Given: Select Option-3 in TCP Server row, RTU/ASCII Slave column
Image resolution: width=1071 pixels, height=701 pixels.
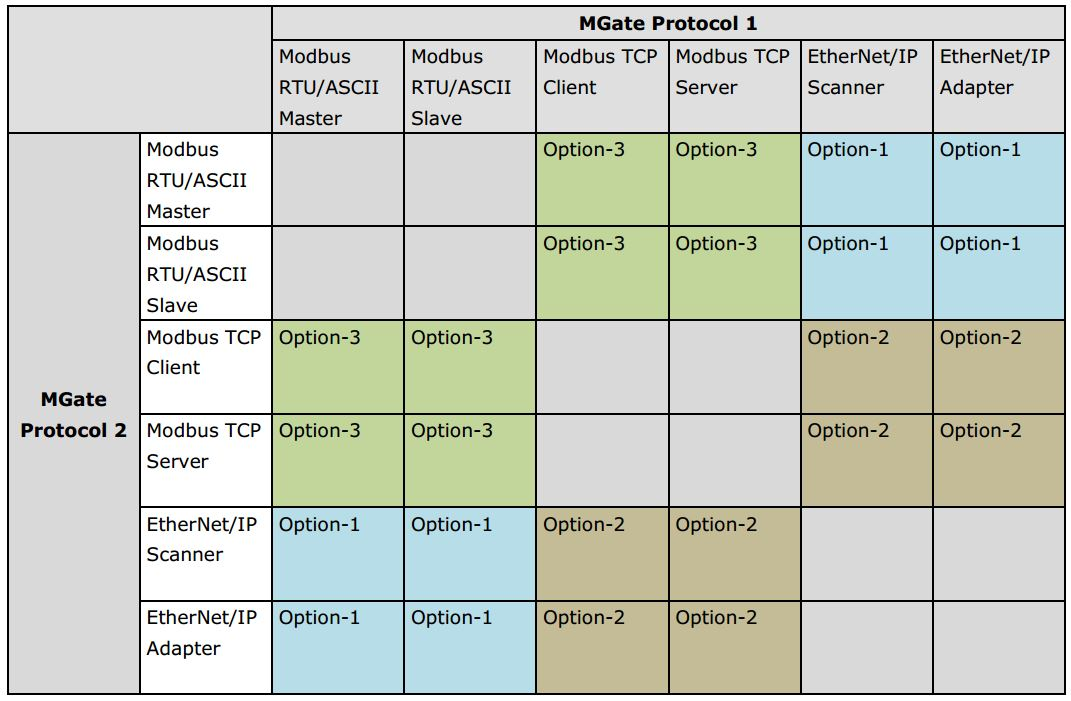Looking at the screenshot, I should coord(452,431).
